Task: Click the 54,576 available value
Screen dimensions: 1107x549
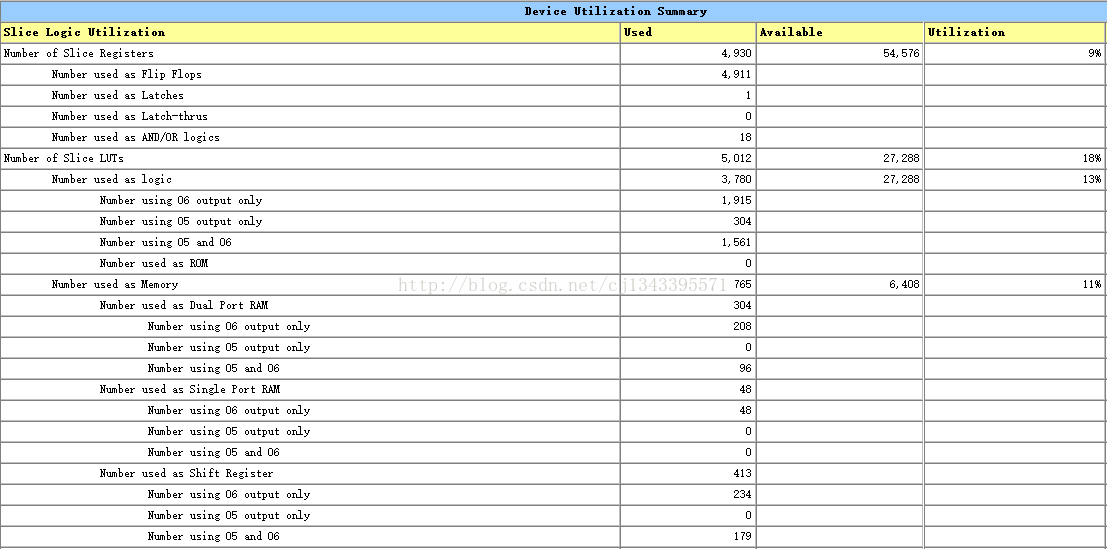Action: pos(902,54)
